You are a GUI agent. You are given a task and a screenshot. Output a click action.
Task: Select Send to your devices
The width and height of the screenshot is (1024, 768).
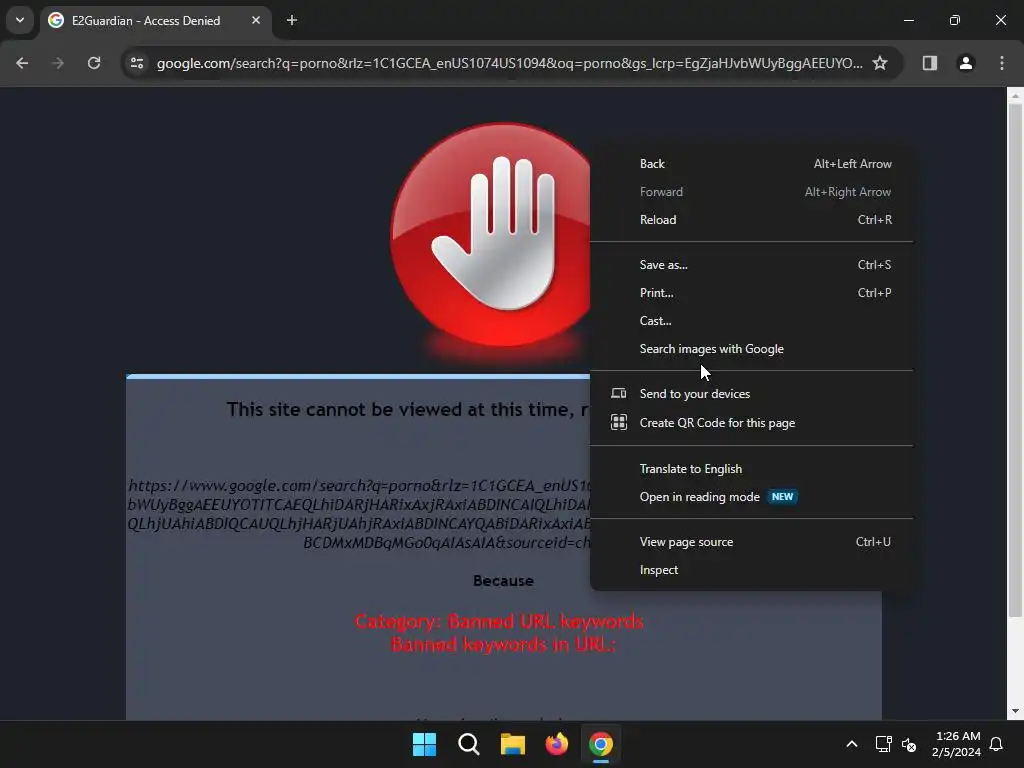pyautogui.click(x=752, y=394)
